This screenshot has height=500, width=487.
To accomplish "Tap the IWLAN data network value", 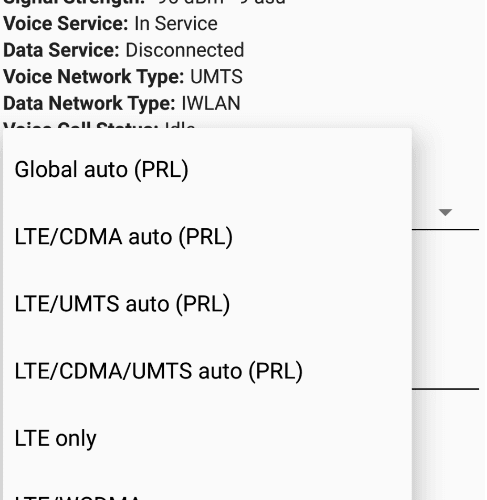I will tap(211, 103).
